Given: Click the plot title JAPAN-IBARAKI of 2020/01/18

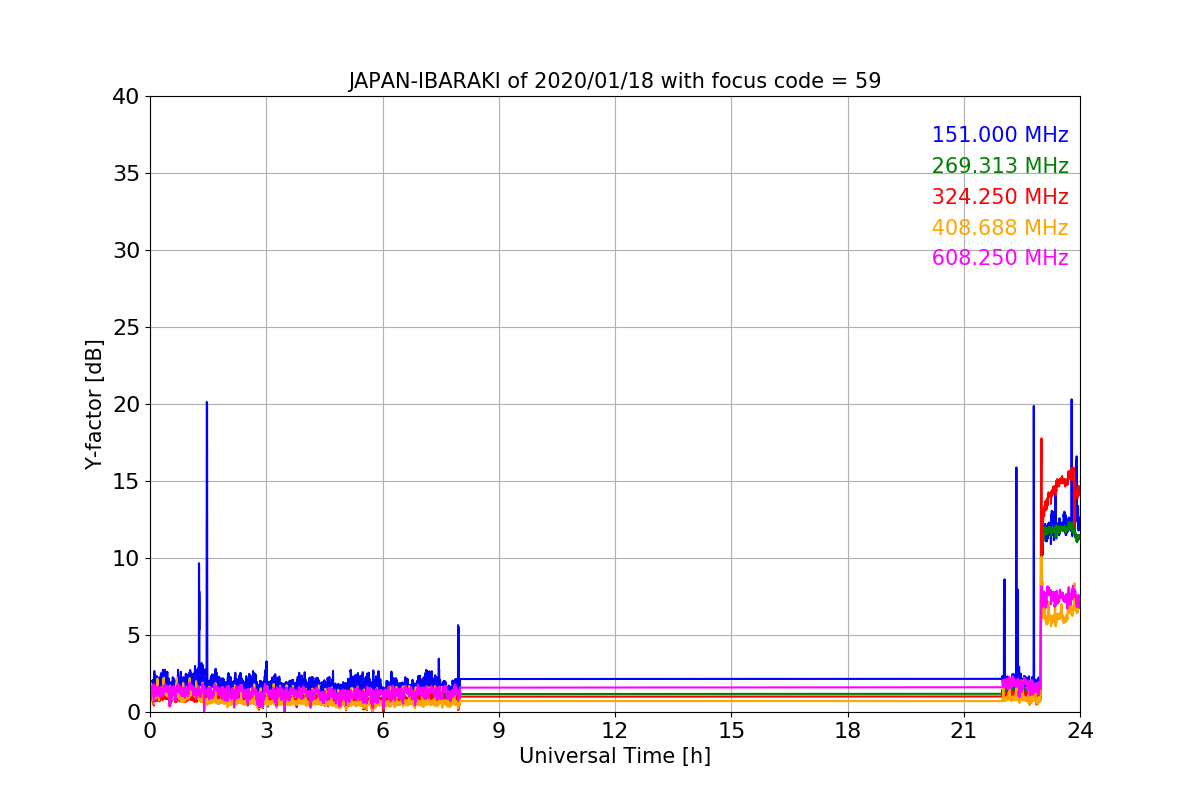Looking at the screenshot, I should point(614,81).
